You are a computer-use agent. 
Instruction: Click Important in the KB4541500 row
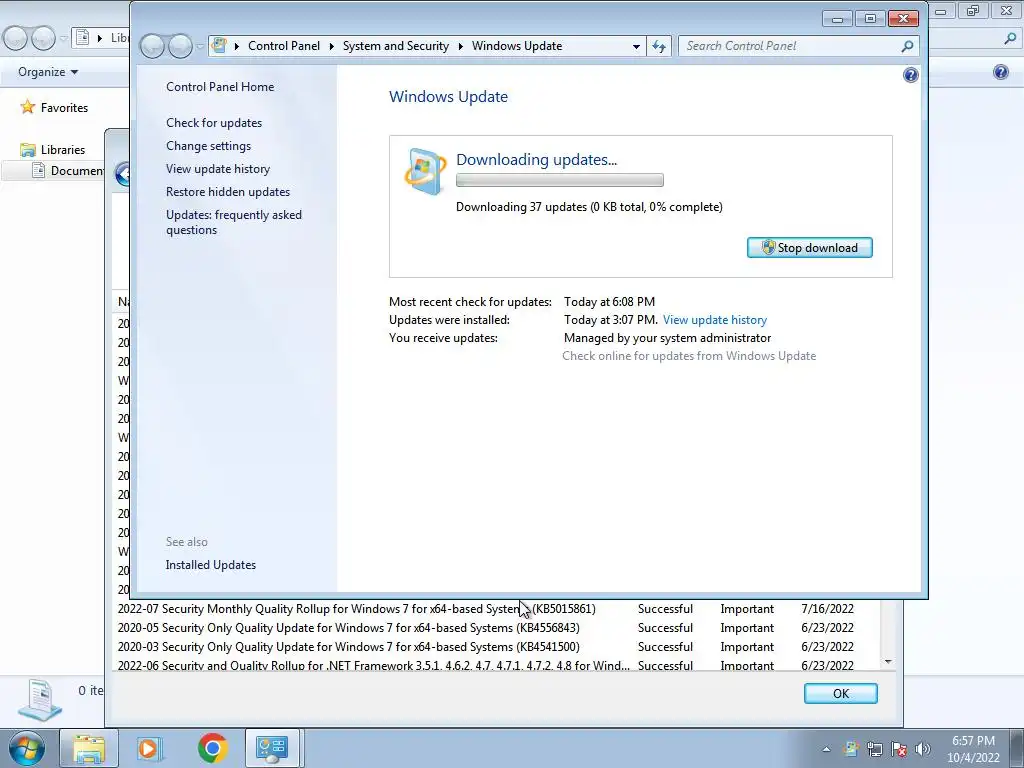(x=747, y=647)
